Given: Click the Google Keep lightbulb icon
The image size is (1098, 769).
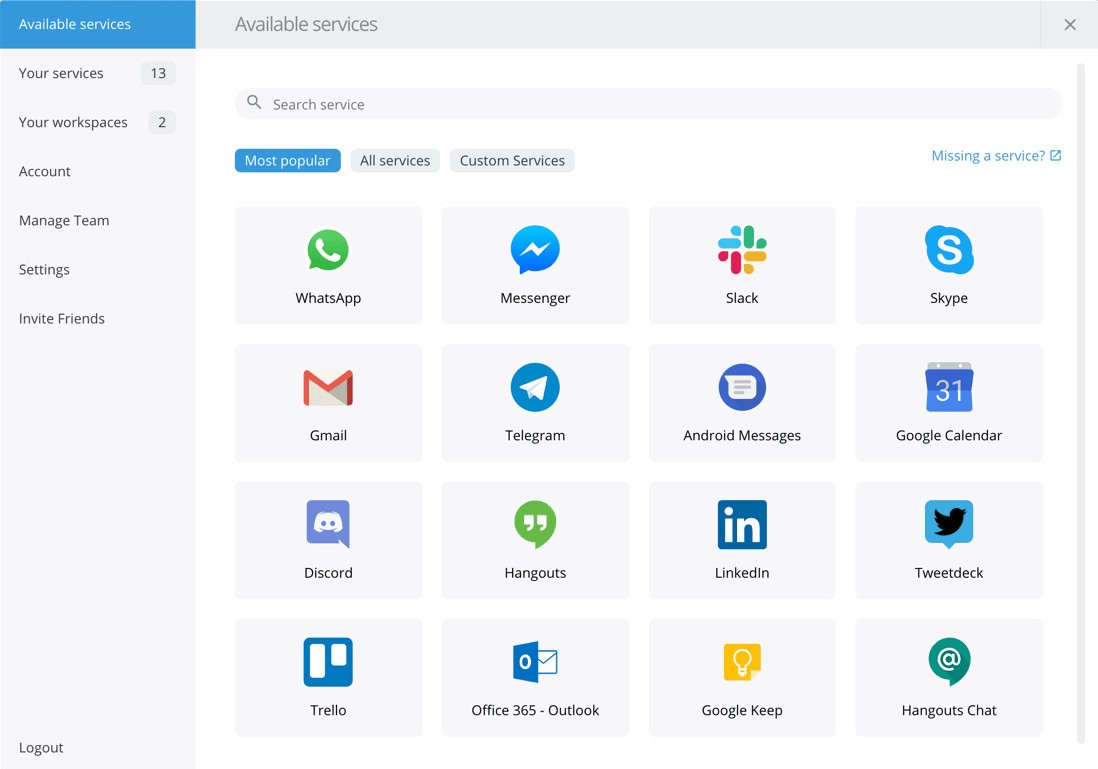Looking at the screenshot, I should (742, 662).
